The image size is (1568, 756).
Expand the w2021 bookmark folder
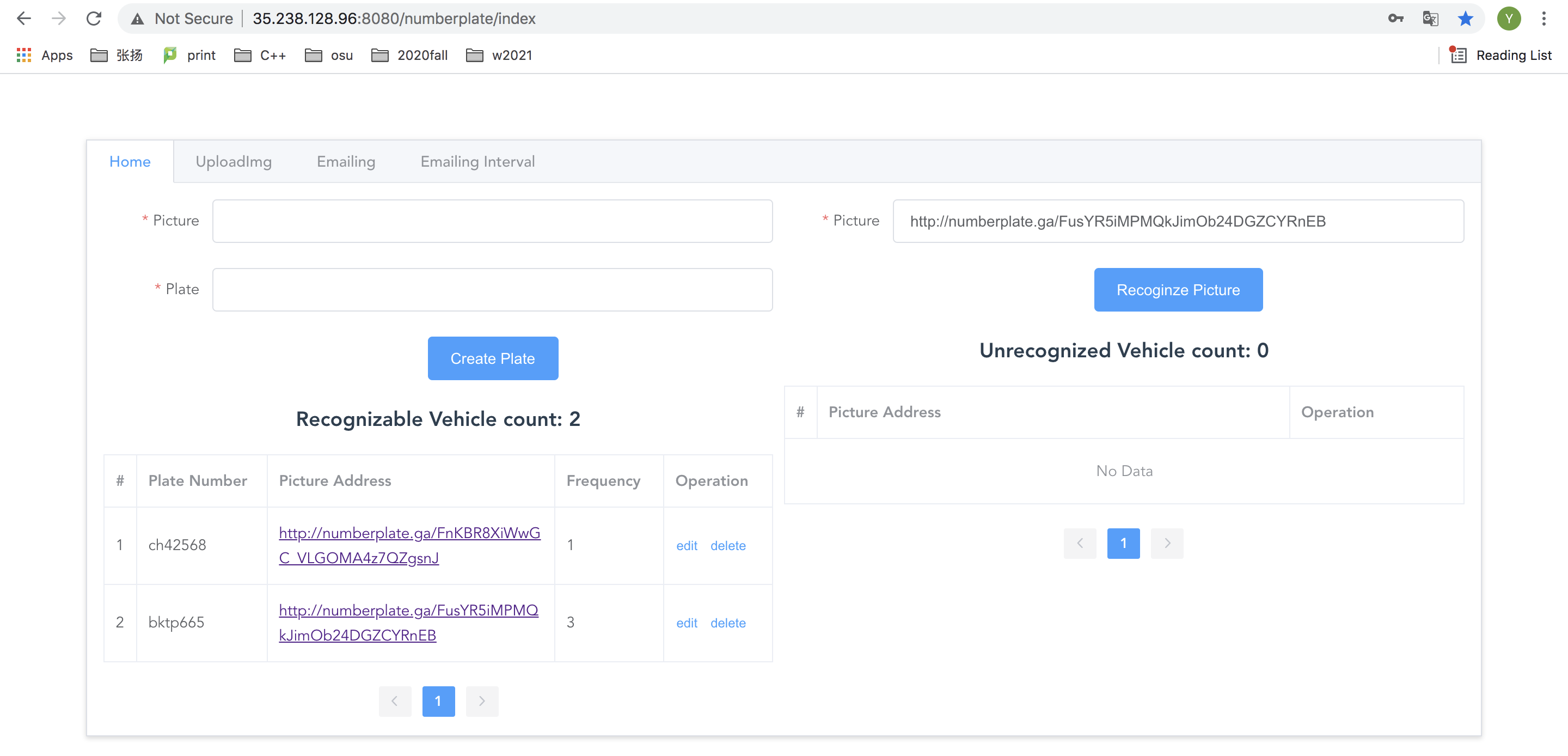pos(499,56)
